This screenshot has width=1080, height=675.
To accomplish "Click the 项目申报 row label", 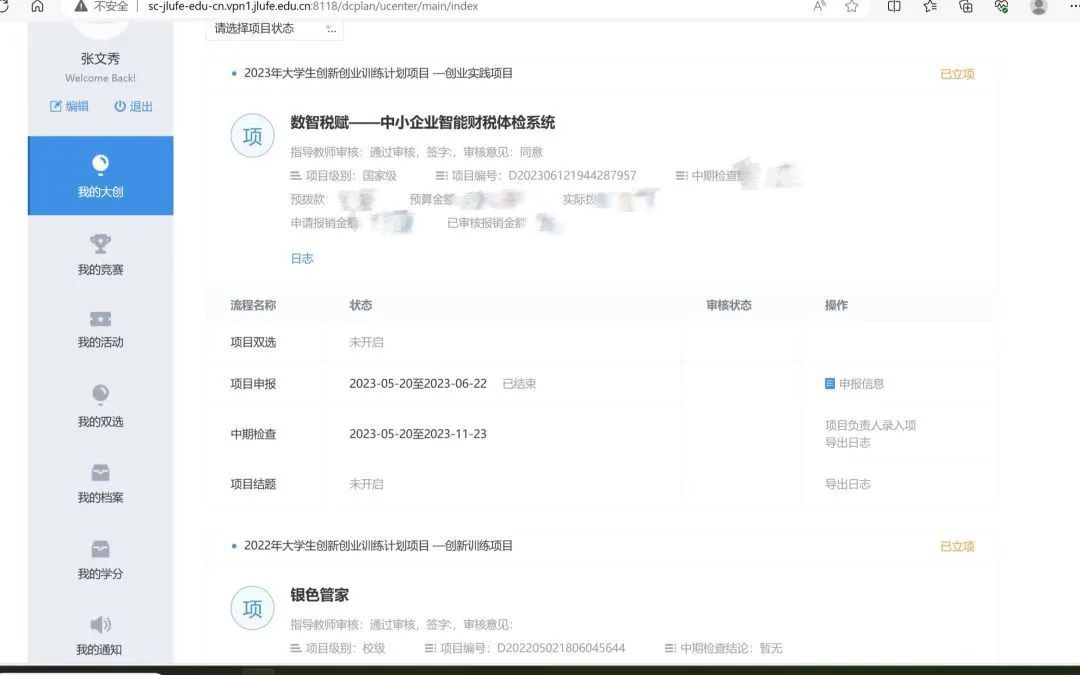I will click(253, 384).
